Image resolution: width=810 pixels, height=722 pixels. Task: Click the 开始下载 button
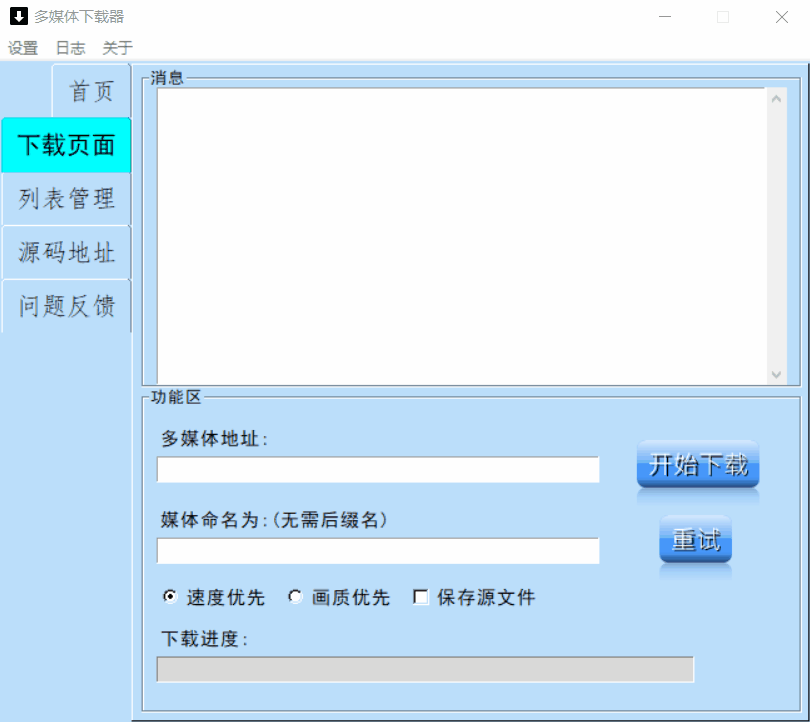point(697,464)
